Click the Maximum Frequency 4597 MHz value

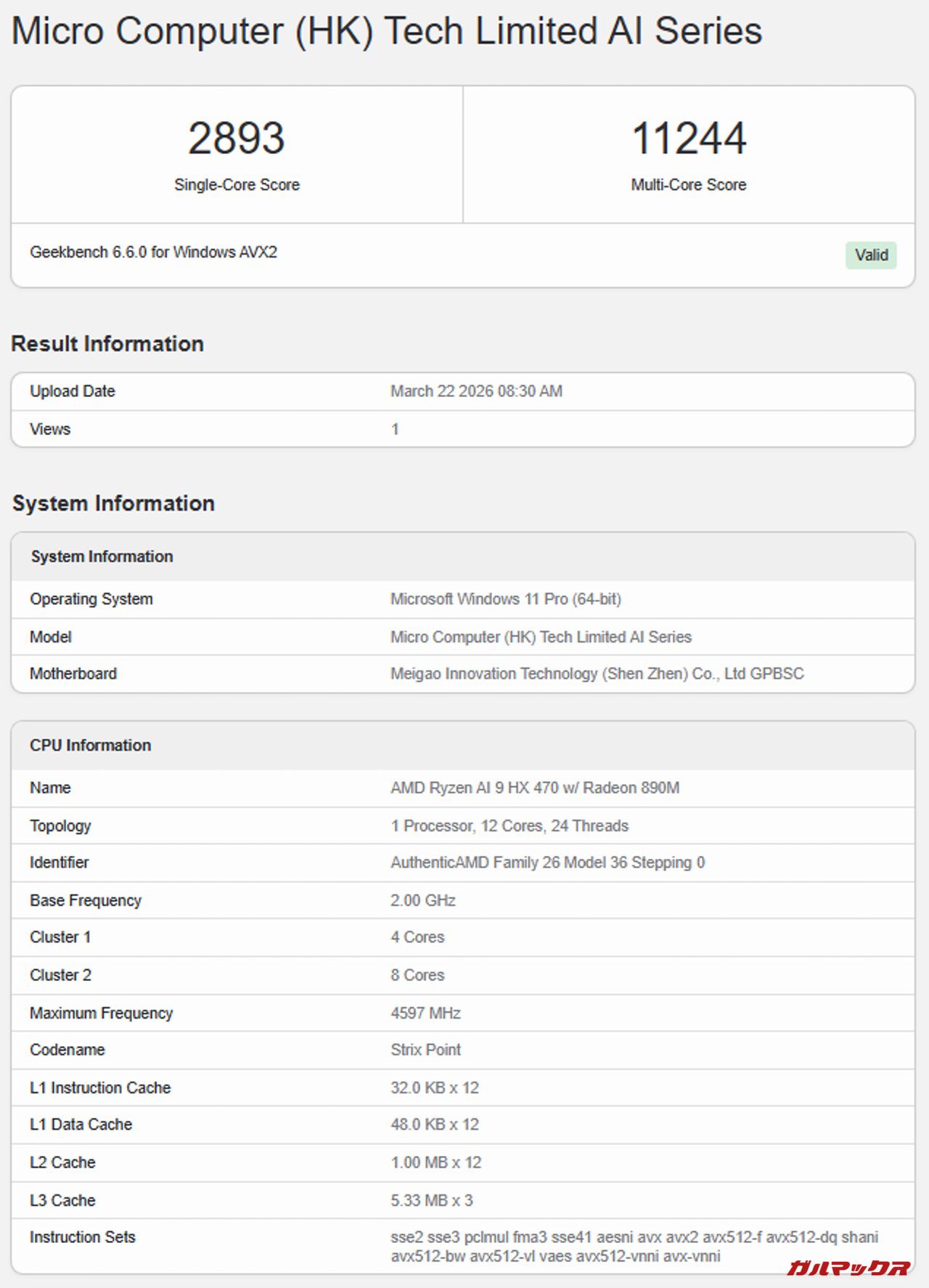point(425,1013)
